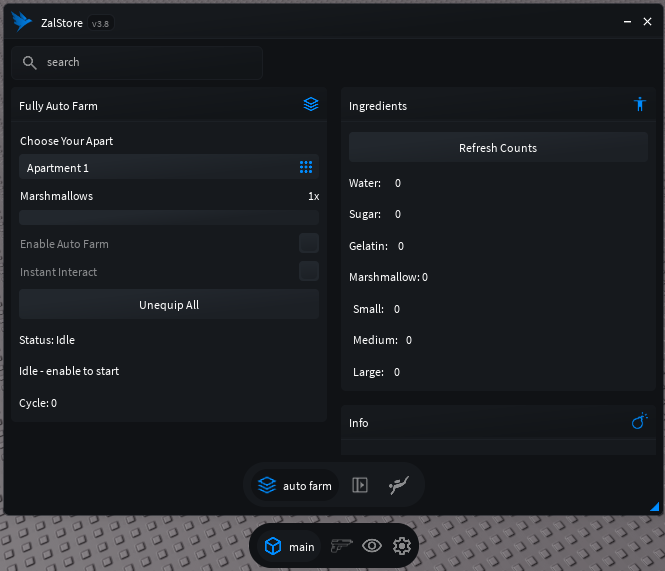Open the sidebar panel sub-tab icon

(x=360, y=486)
